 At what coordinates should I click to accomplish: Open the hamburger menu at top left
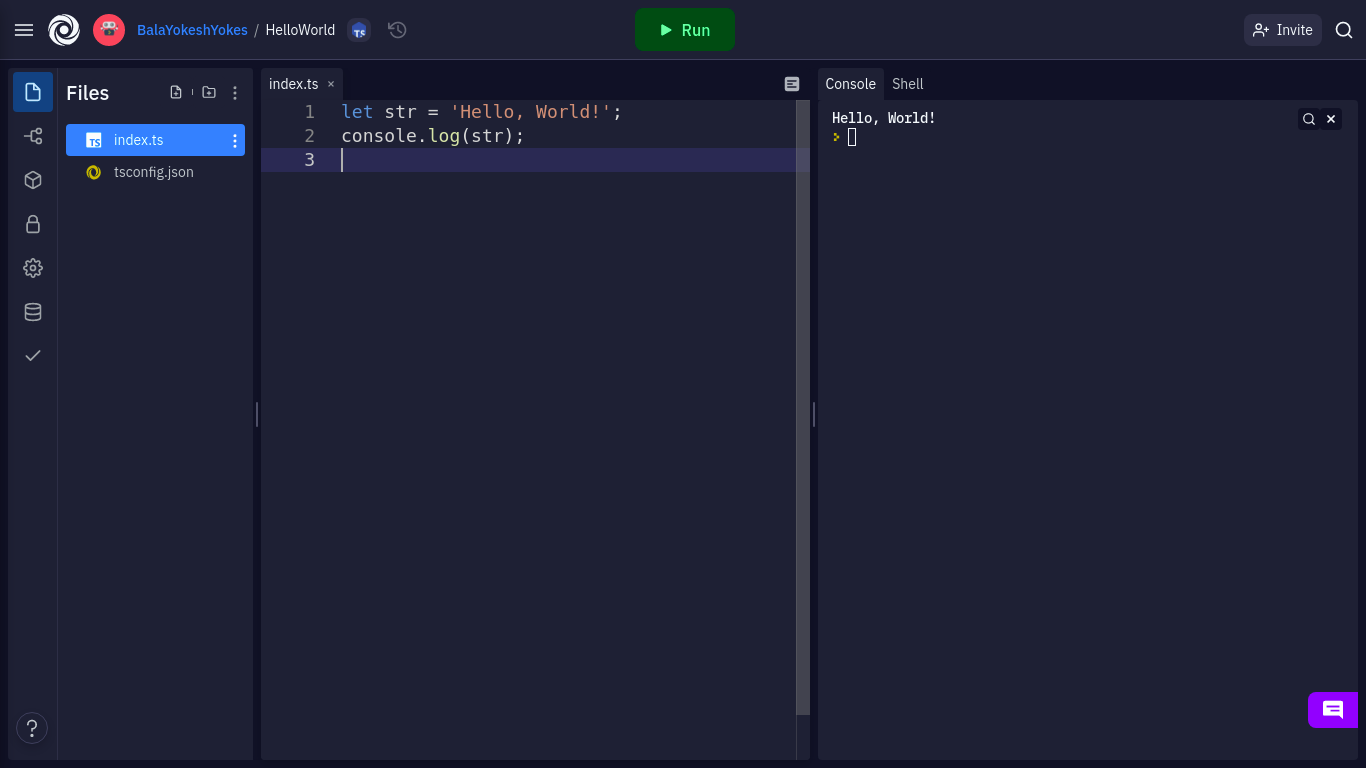coord(24,29)
